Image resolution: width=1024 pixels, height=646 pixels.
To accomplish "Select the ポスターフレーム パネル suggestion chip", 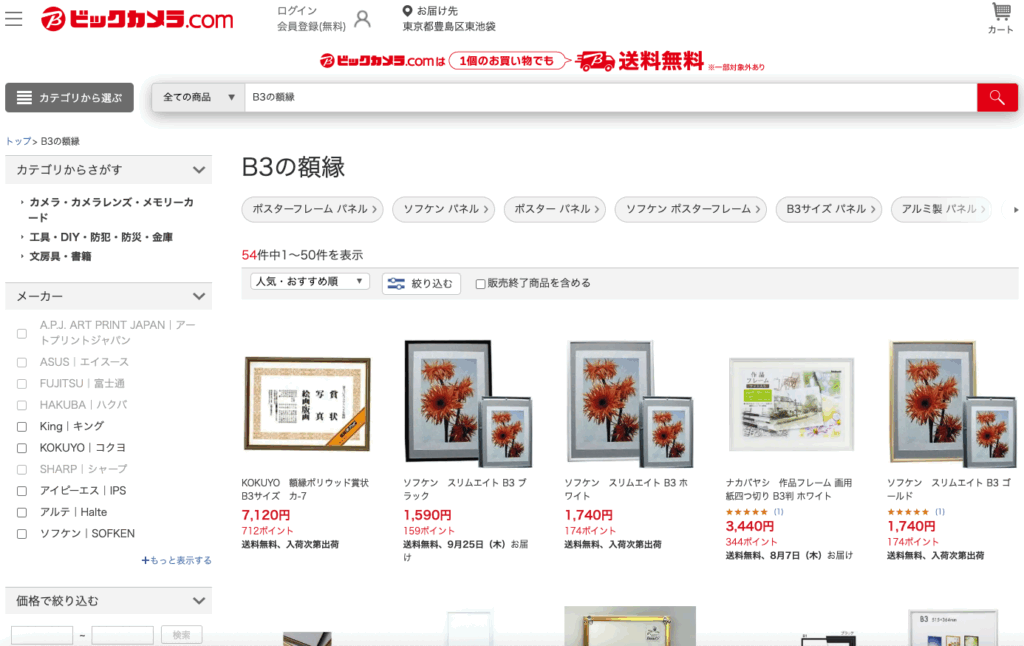I will (x=312, y=209).
